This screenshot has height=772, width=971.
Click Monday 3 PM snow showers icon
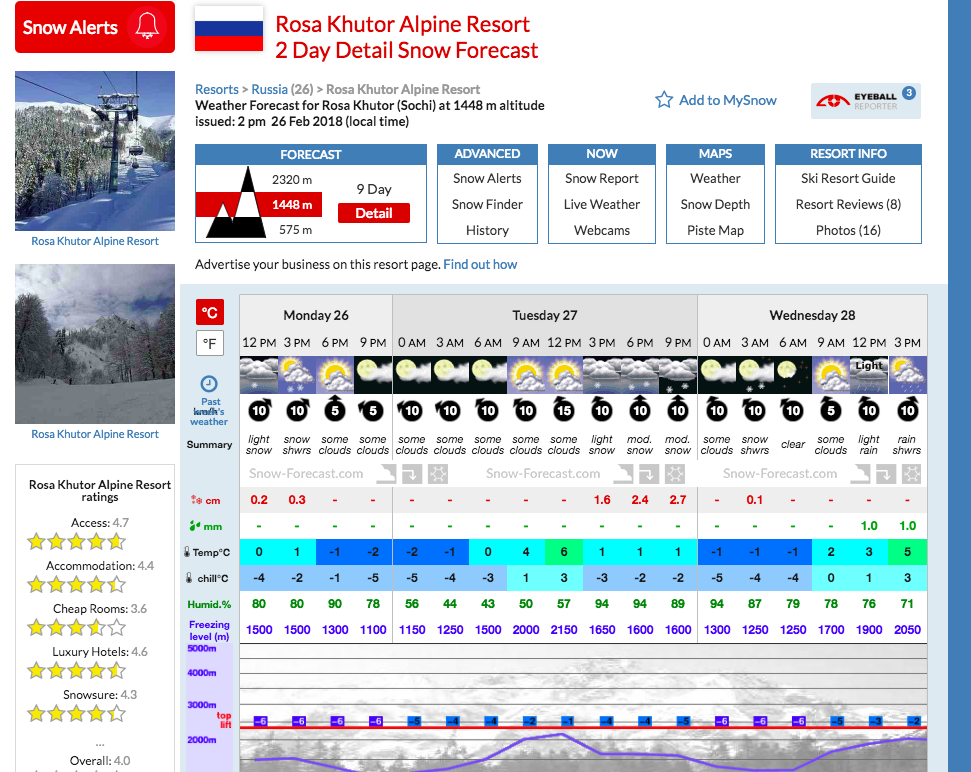[297, 375]
